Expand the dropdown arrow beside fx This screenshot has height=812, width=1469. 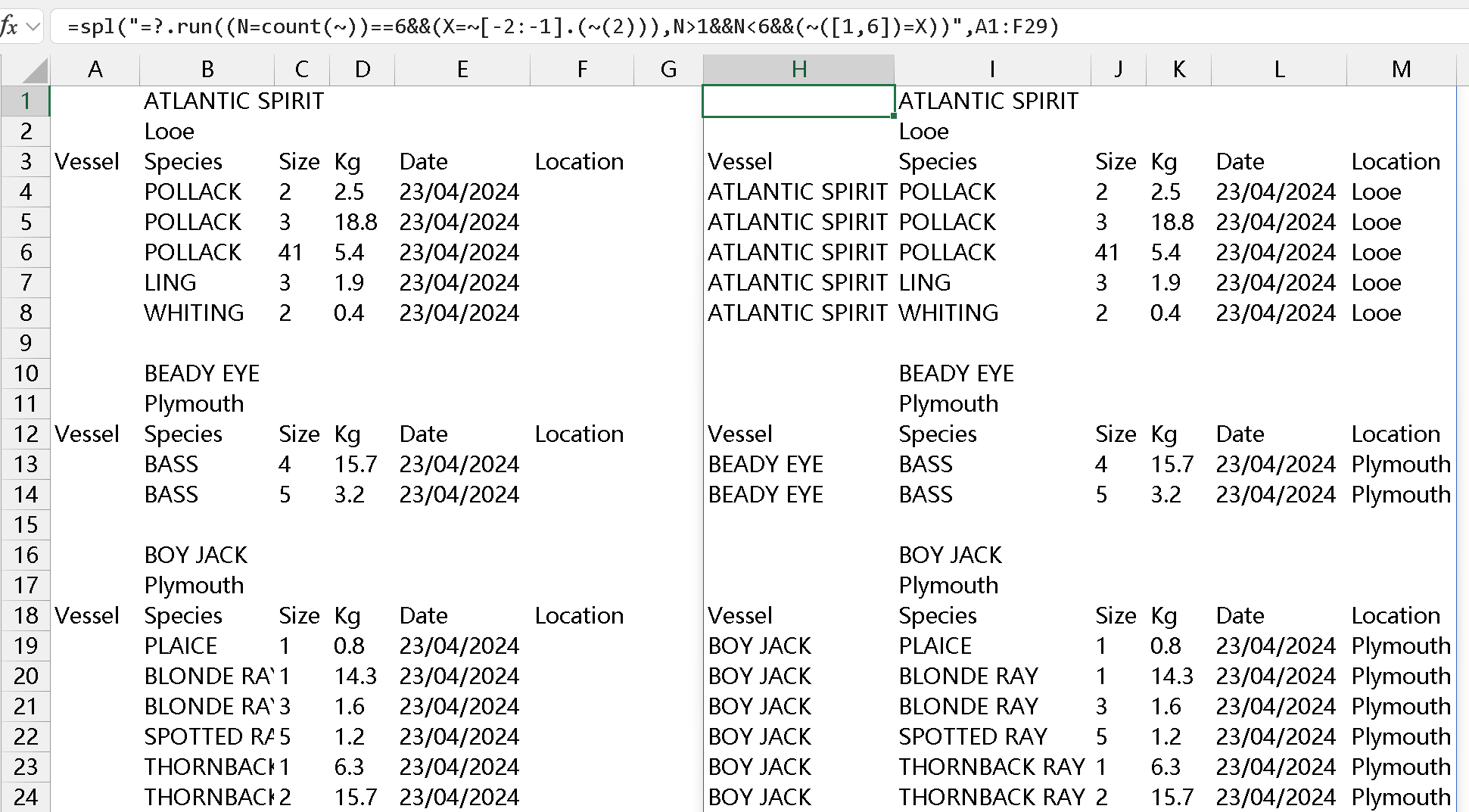pyautogui.click(x=33, y=27)
